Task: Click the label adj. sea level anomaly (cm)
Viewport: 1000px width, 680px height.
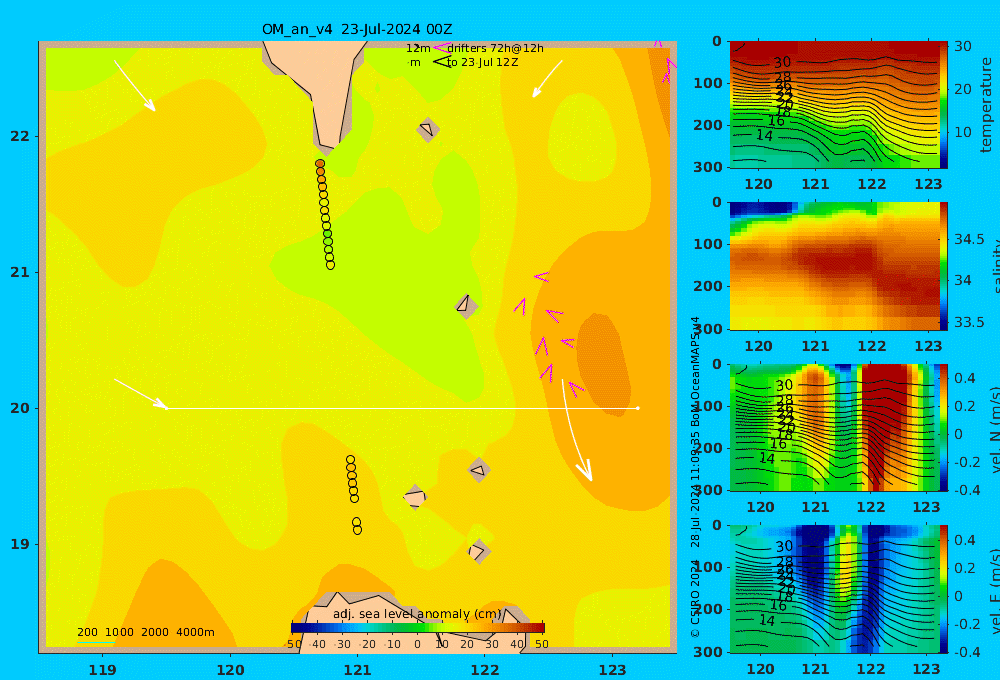Action: [x=417, y=614]
